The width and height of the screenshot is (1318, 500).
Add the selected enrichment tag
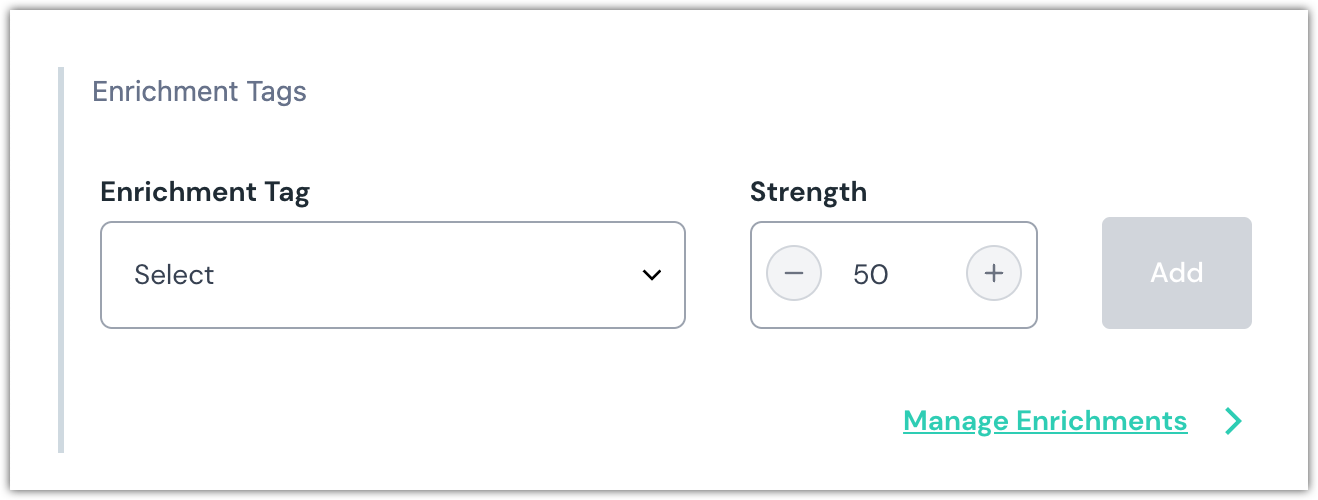[x=1176, y=273]
